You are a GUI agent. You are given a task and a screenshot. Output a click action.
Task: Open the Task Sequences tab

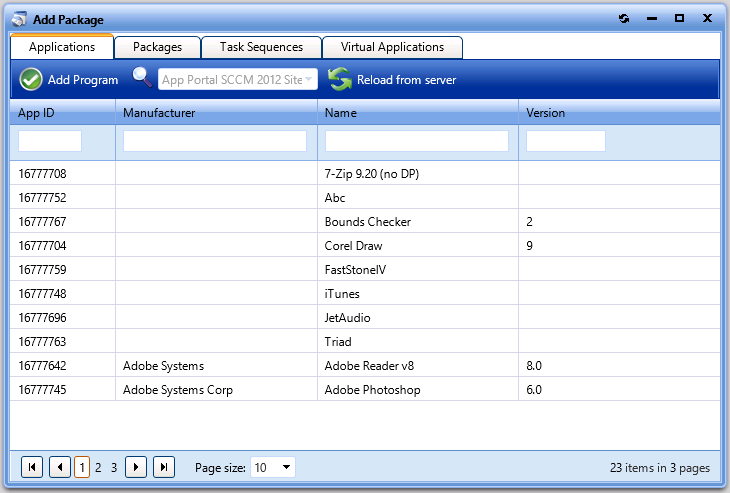(x=261, y=47)
